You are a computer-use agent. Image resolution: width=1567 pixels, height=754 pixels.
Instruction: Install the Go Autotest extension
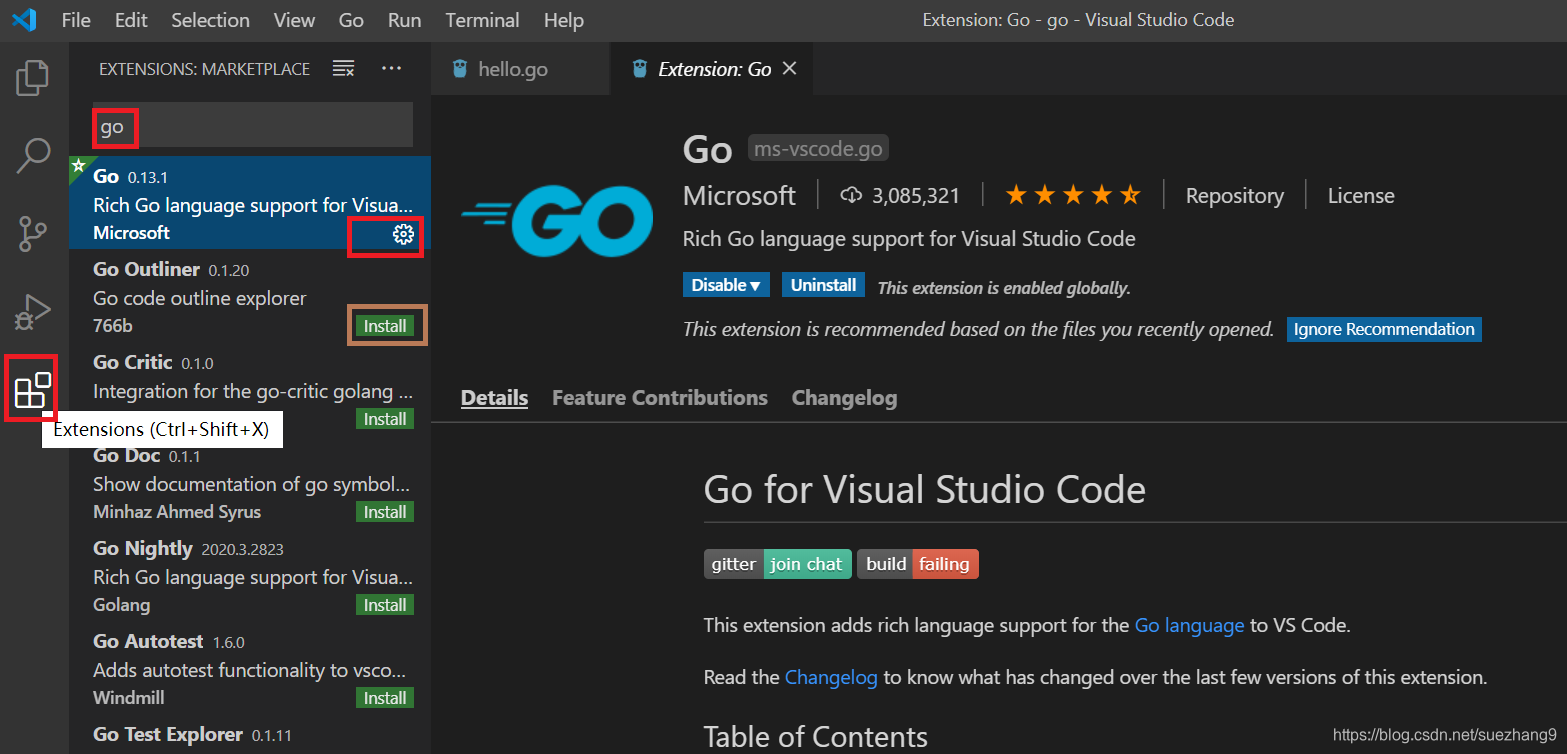coord(385,698)
